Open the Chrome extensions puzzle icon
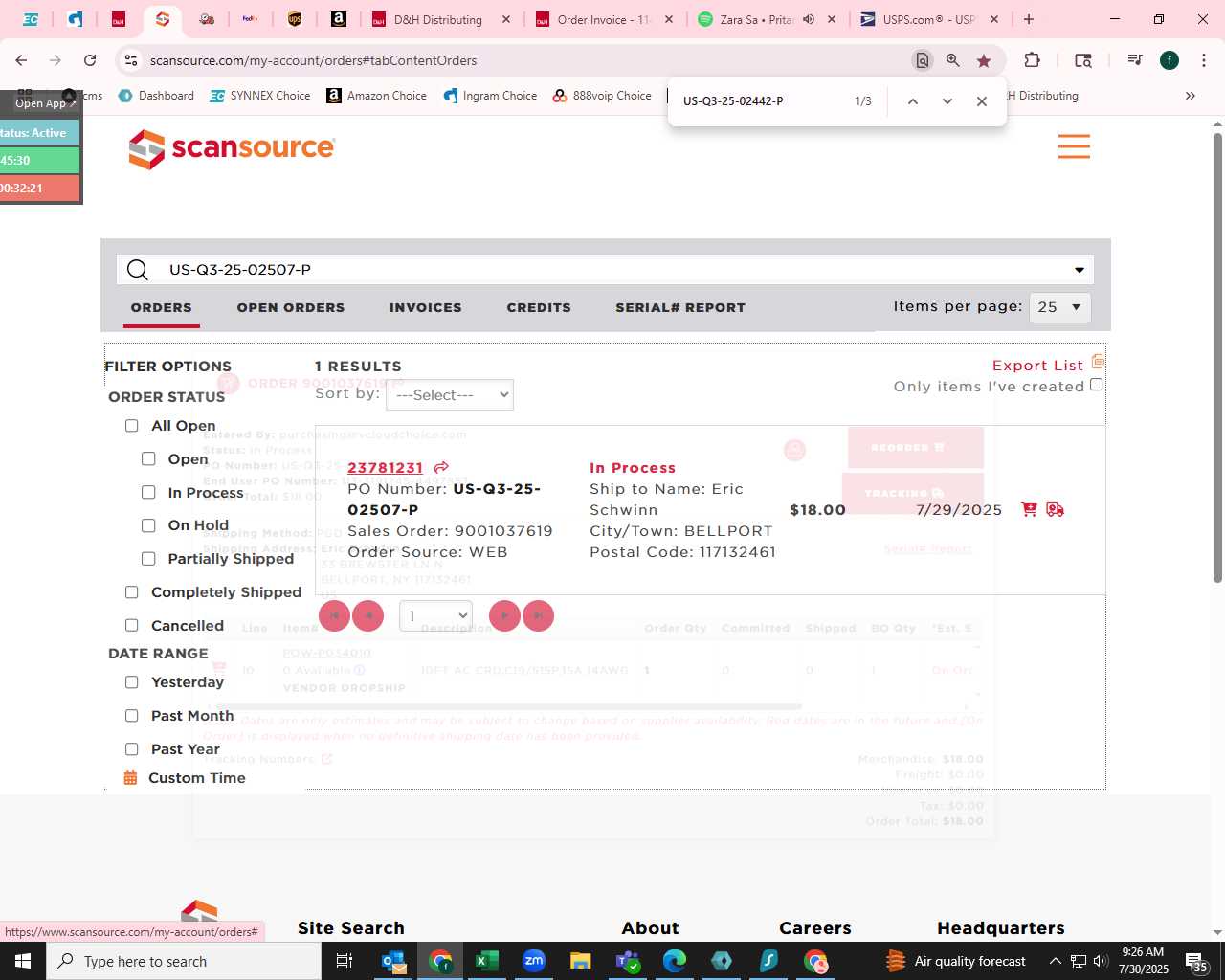This screenshot has width=1225, height=980. [1032, 60]
